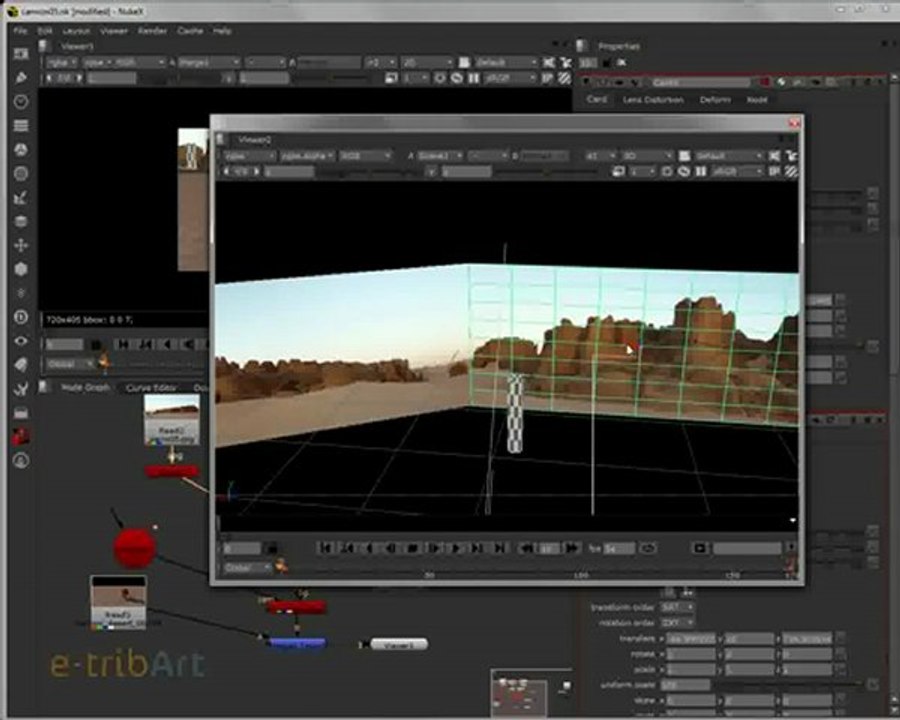
Task: Open the Viewer2 3D view mode dropdown
Action: tap(647, 156)
